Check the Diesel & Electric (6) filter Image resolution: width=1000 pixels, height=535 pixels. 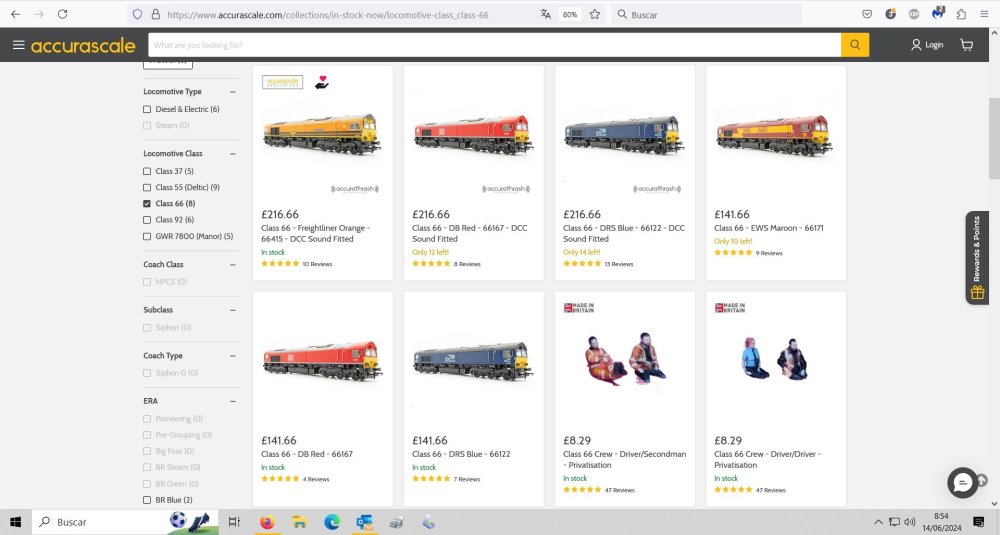point(147,109)
